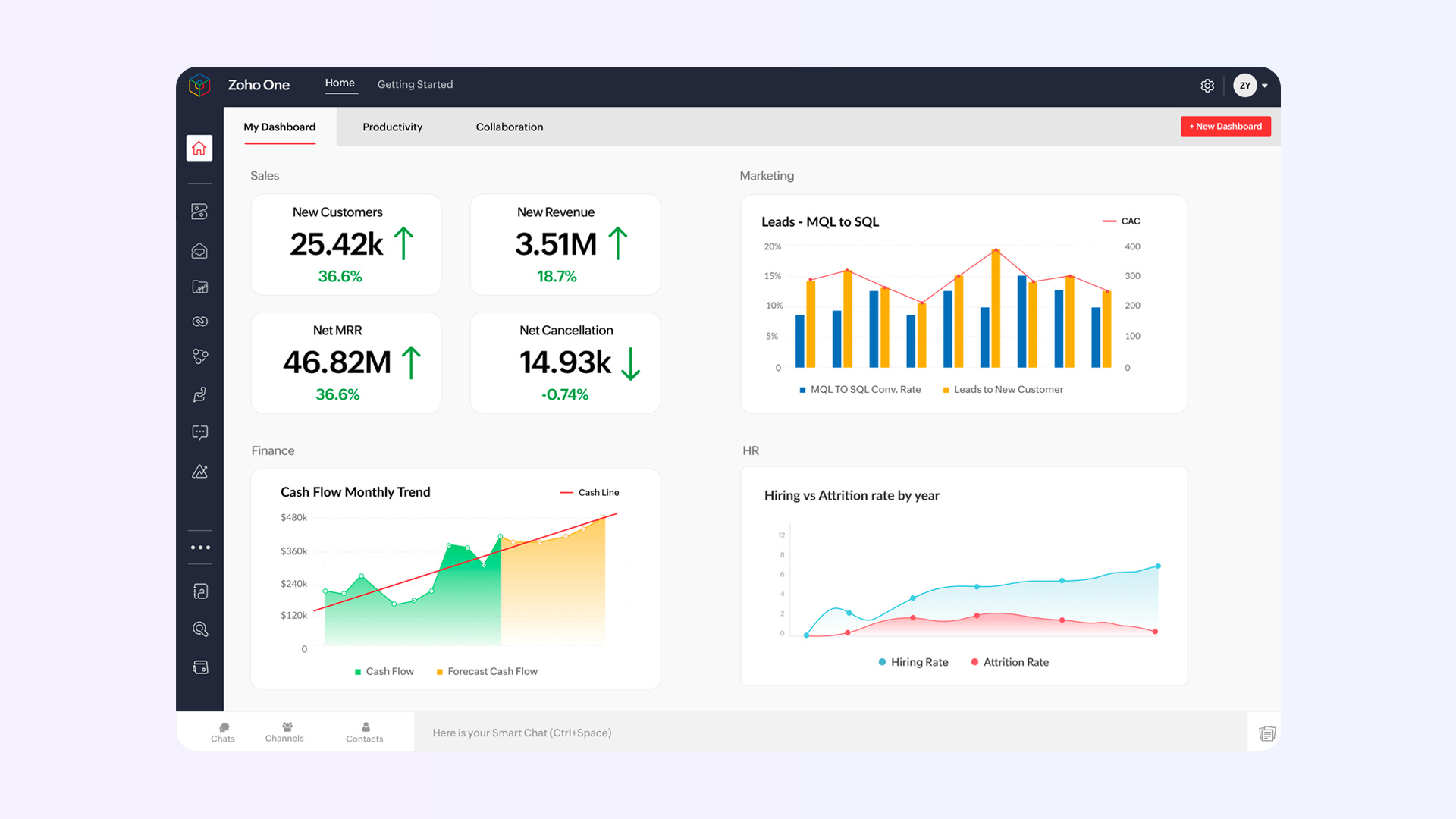This screenshot has width=1456, height=819.
Task: Click the ZY user avatar
Action: tap(1244, 86)
